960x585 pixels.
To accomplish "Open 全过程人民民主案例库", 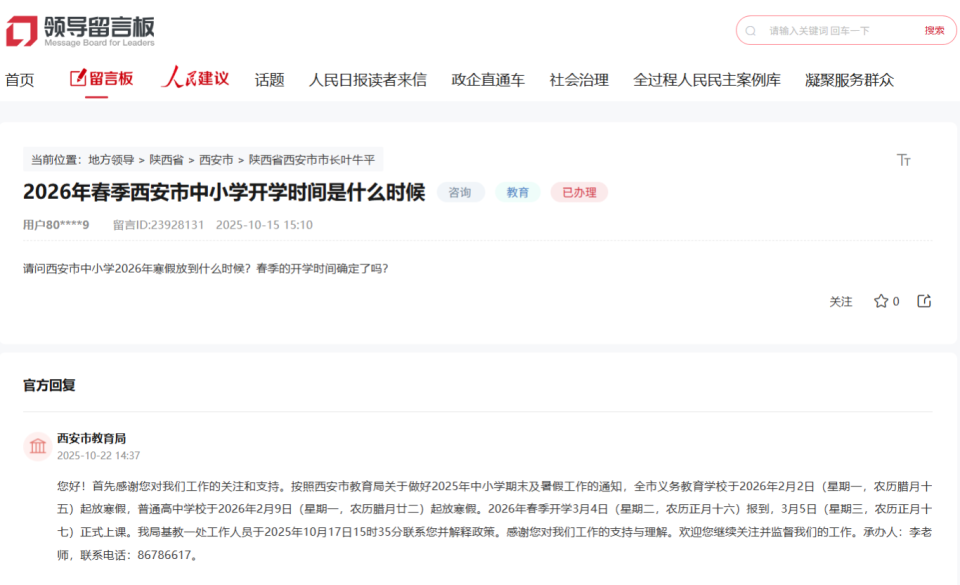I will pyautogui.click(x=706, y=79).
